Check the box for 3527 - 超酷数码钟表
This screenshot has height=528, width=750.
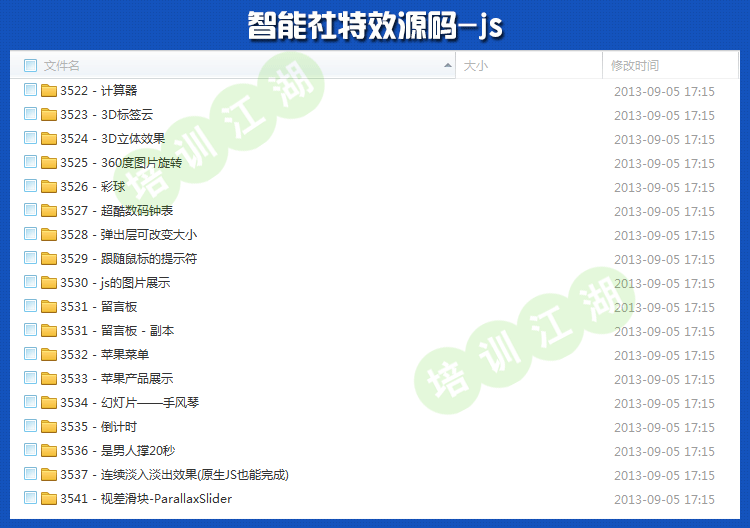point(30,209)
